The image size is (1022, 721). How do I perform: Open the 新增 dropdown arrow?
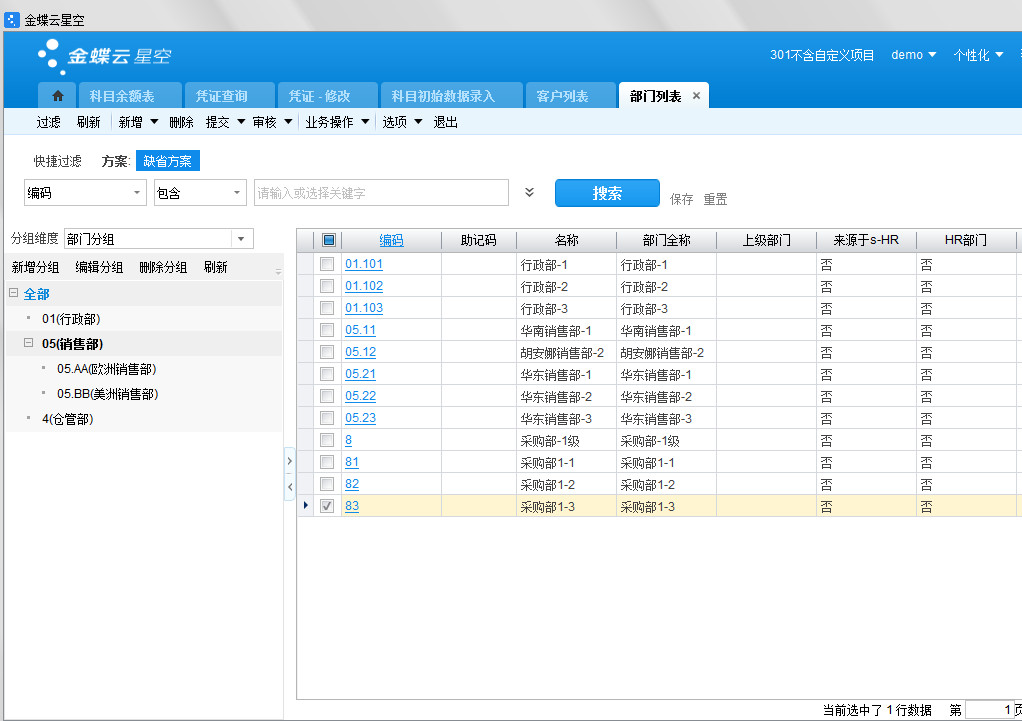pyautogui.click(x=154, y=122)
